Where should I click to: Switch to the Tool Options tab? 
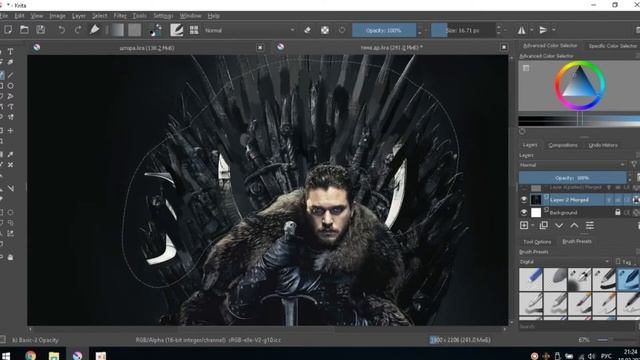tap(537, 242)
